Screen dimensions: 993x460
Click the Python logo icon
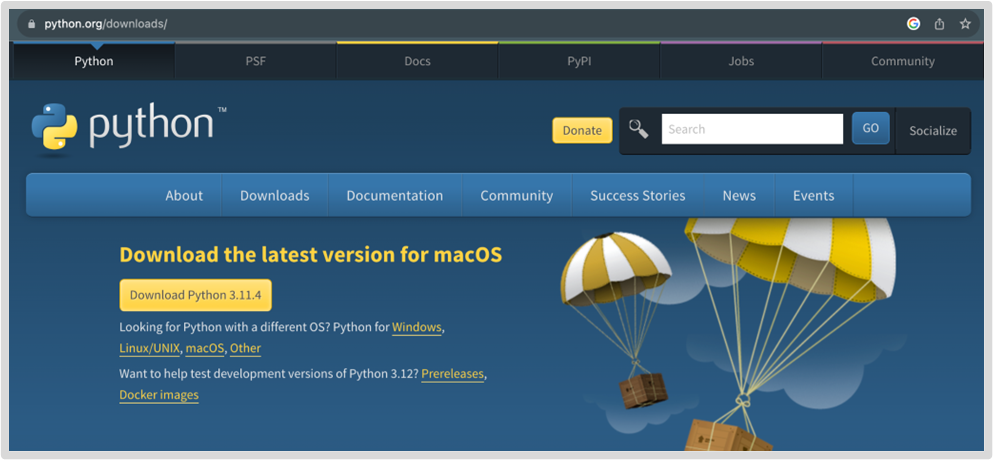click(x=54, y=127)
